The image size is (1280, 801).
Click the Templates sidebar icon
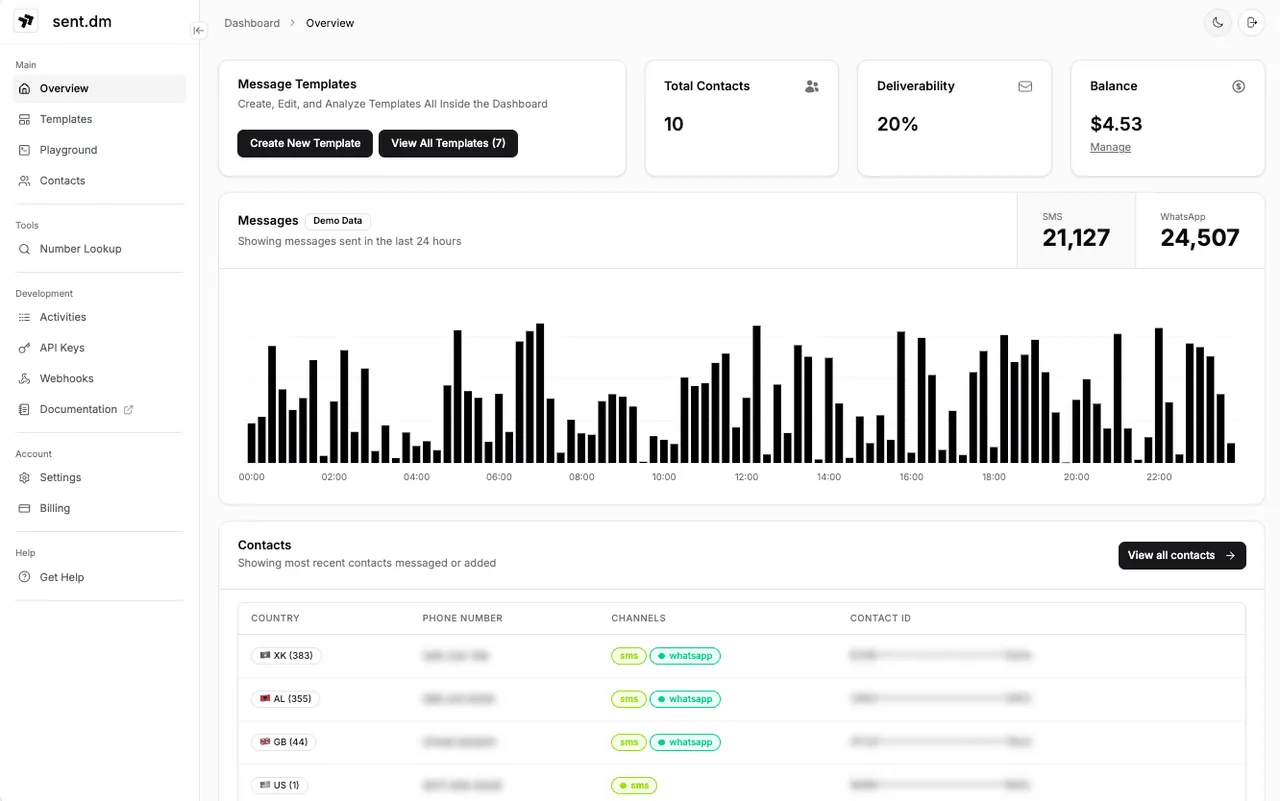click(25, 119)
